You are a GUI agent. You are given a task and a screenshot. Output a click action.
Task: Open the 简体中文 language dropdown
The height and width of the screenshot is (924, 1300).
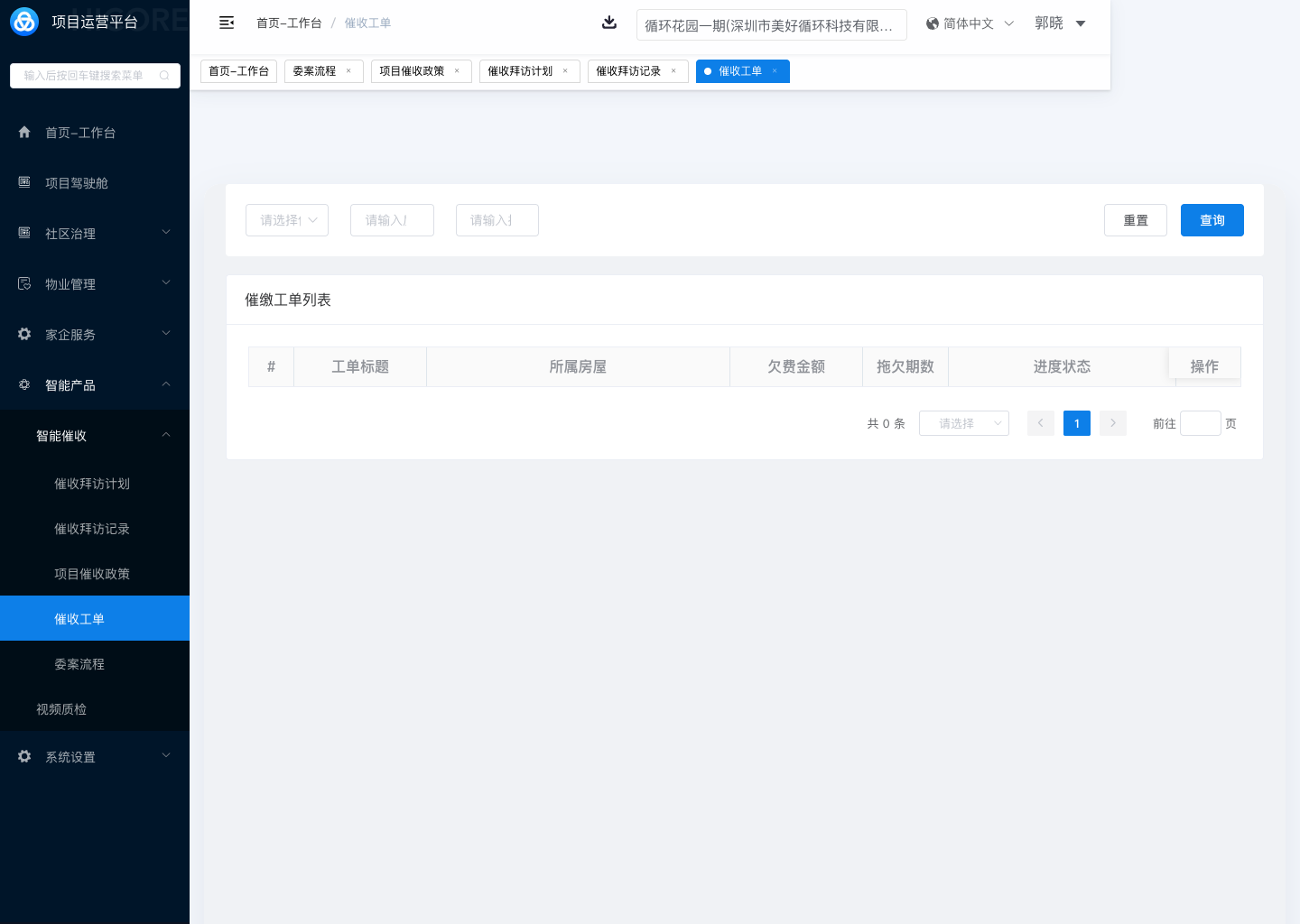coord(970,23)
